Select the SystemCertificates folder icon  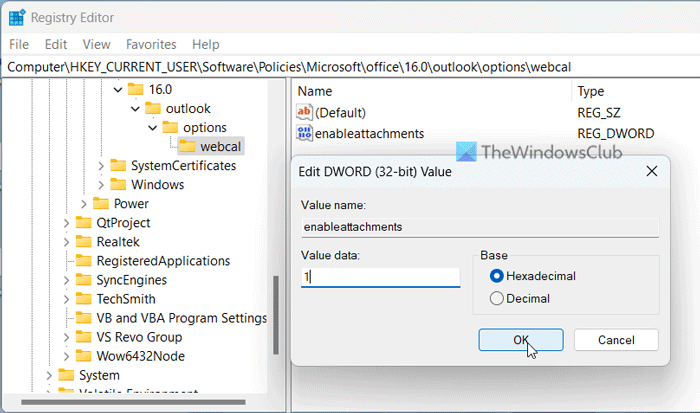[x=118, y=166]
